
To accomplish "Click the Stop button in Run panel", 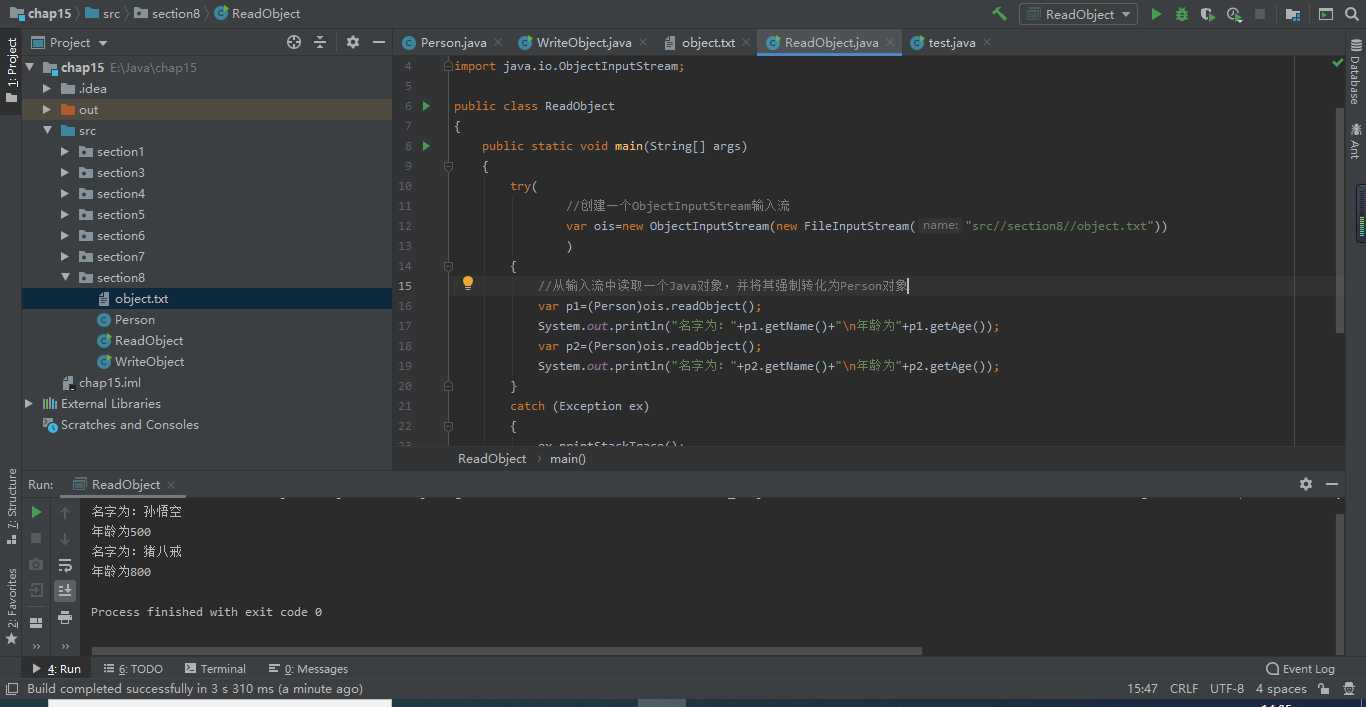I will pos(36,538).
